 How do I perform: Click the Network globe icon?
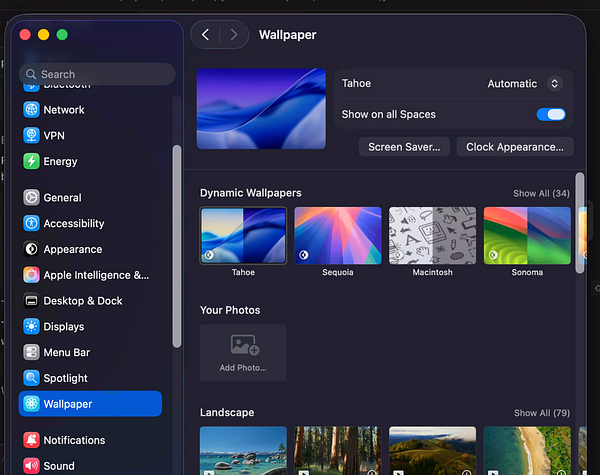point(31,110)
